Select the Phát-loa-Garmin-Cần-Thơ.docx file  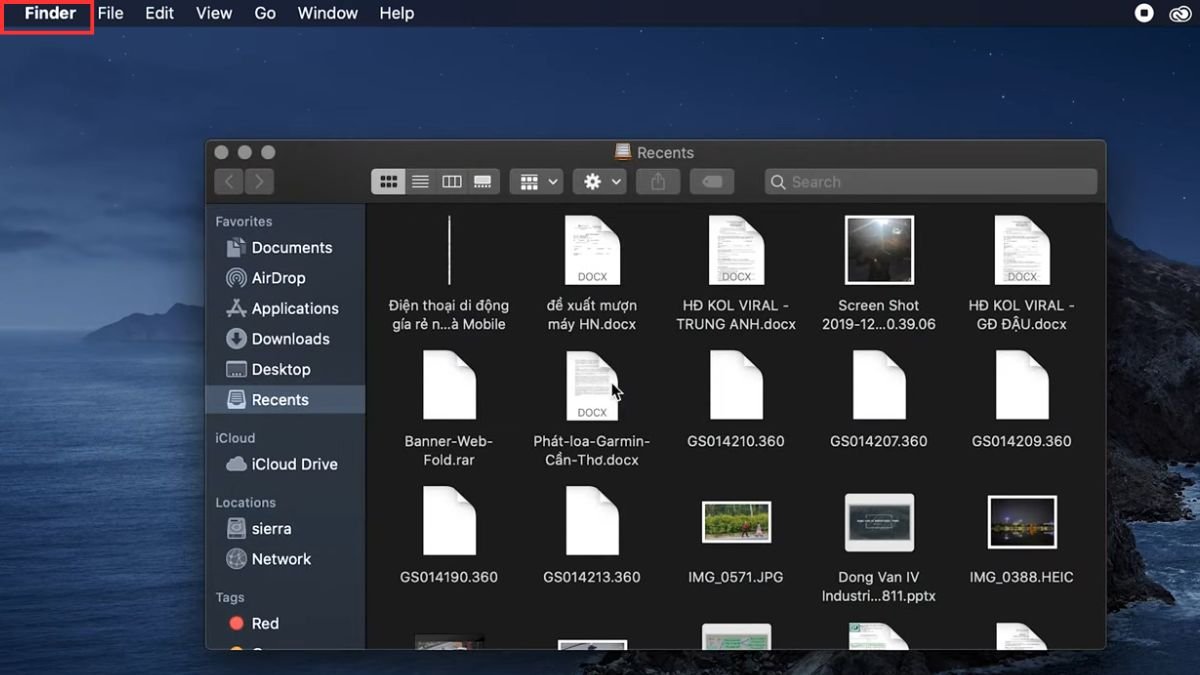pyautogui.click(x=592, y=387)
